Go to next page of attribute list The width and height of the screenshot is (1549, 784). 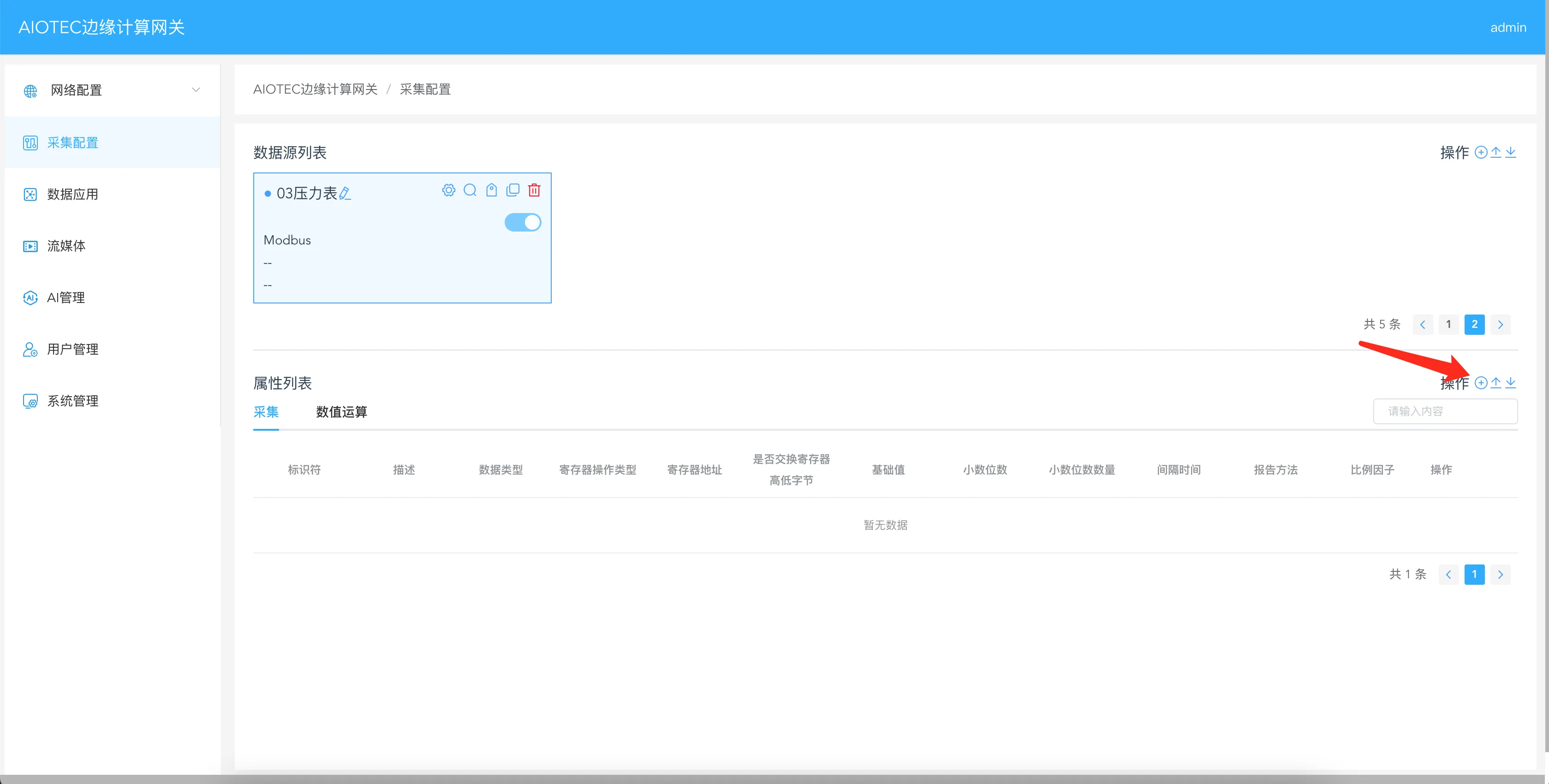coord(1500,575)
